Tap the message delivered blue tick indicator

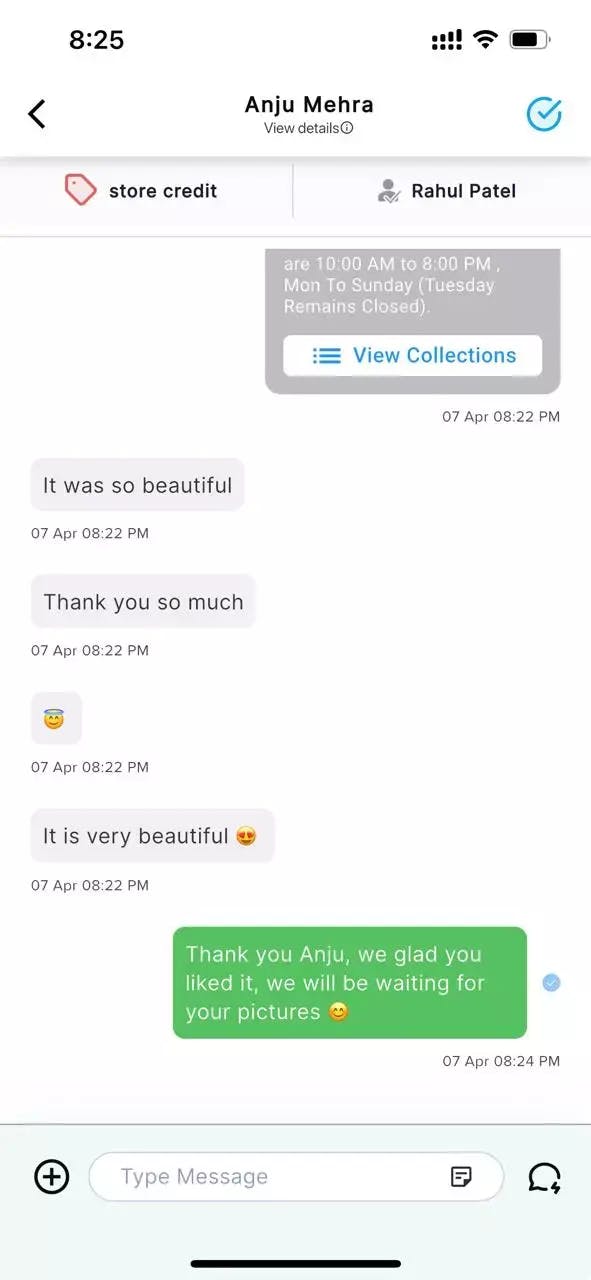point(551,983)
